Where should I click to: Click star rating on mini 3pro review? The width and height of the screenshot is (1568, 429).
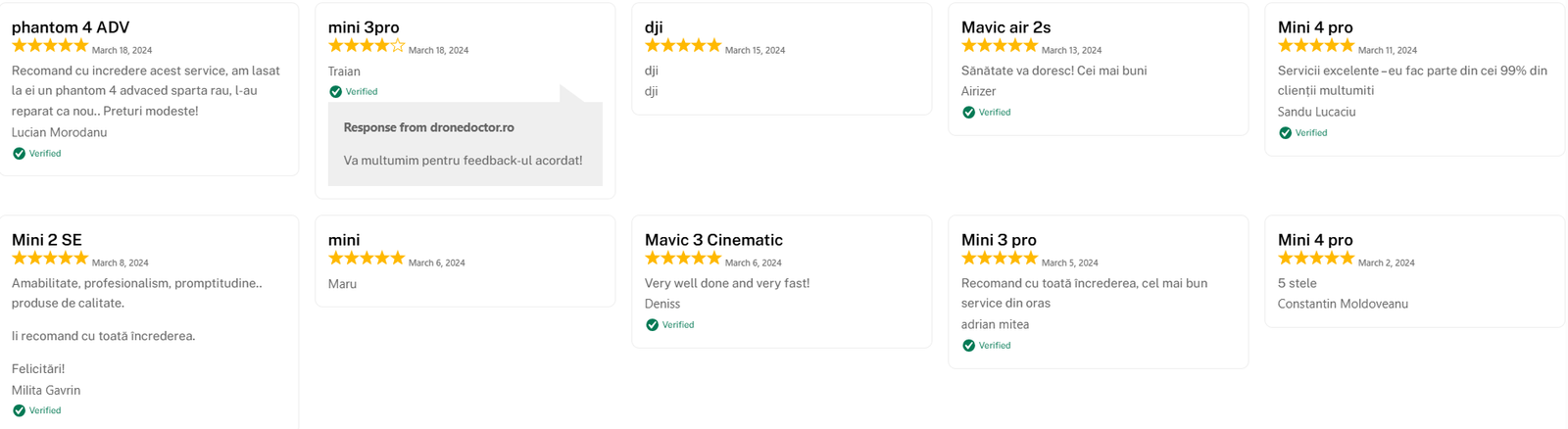point(366,46)
